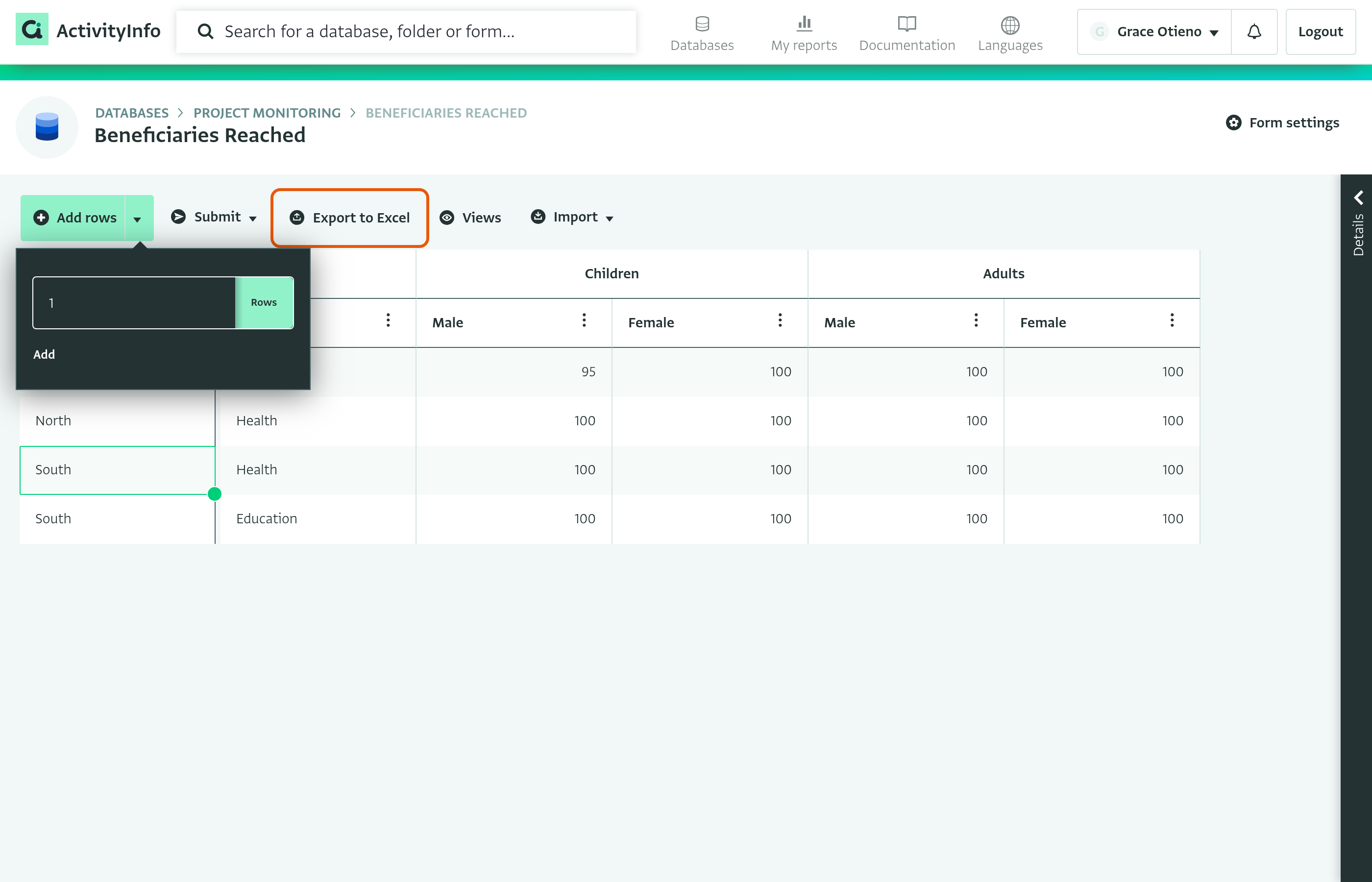Click the notifications bell icon
The image size is (1372, 882).
[x=1254, y=31]
